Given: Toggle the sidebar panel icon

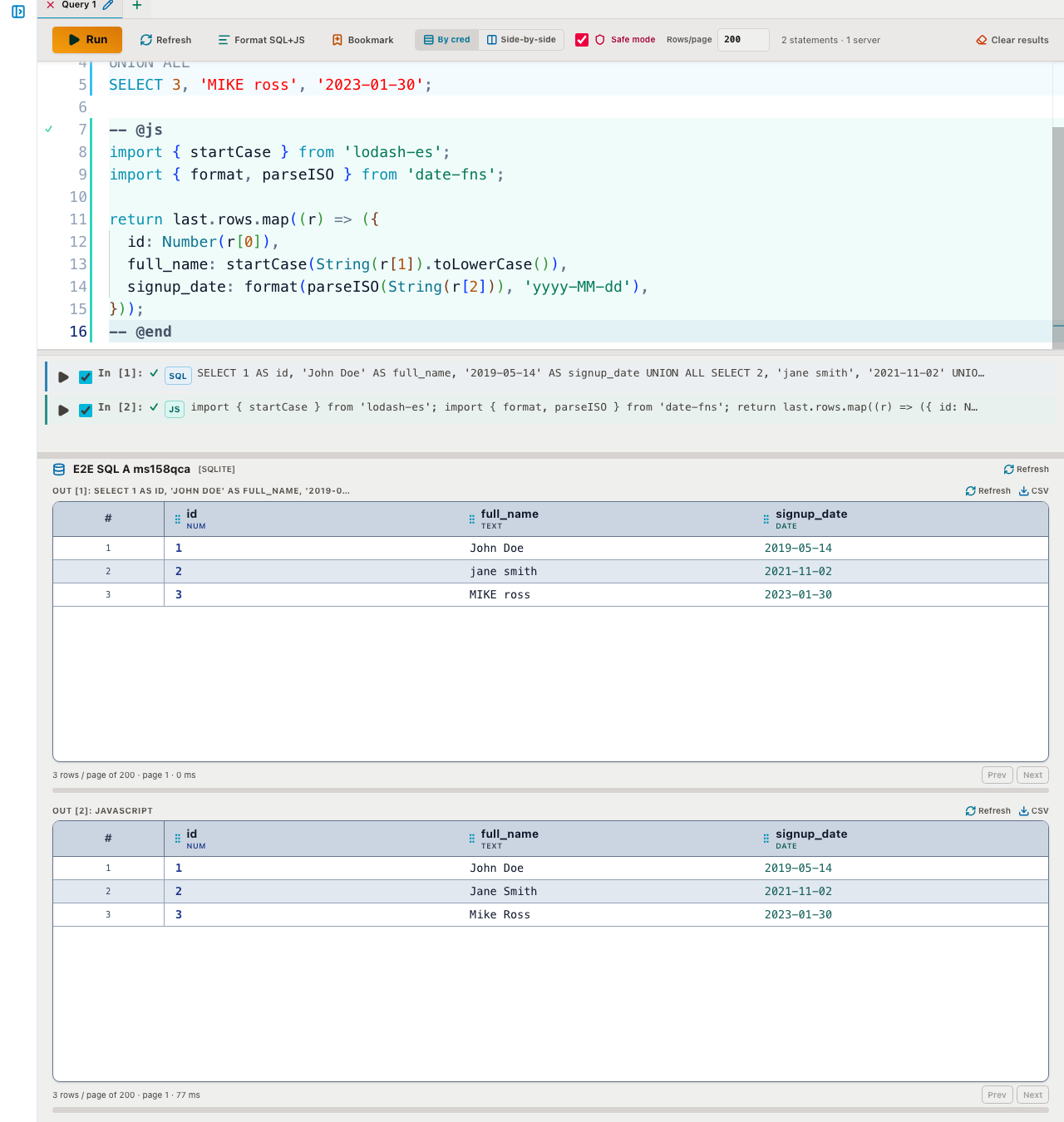Looking at the screenshot, I should pyautogui.click(x=18, y=12).
